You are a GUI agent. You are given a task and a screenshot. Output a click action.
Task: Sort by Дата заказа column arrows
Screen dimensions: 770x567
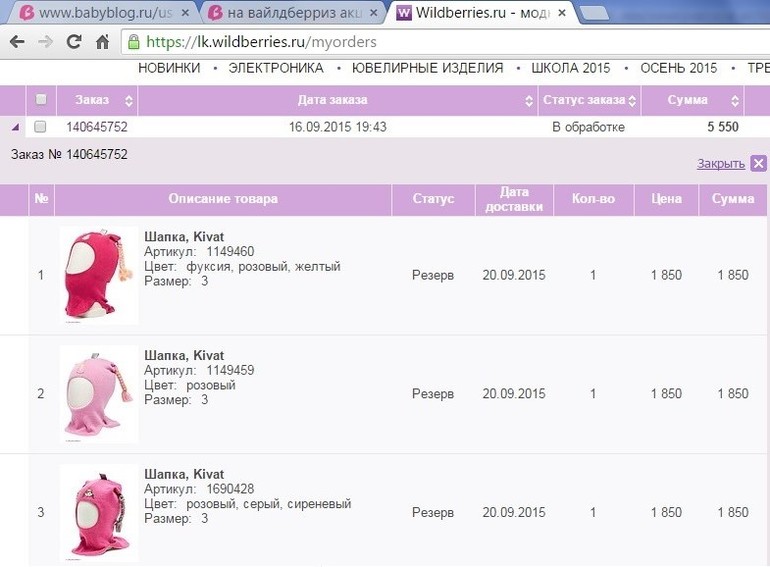pyautogui.click(x=529, y=100)
